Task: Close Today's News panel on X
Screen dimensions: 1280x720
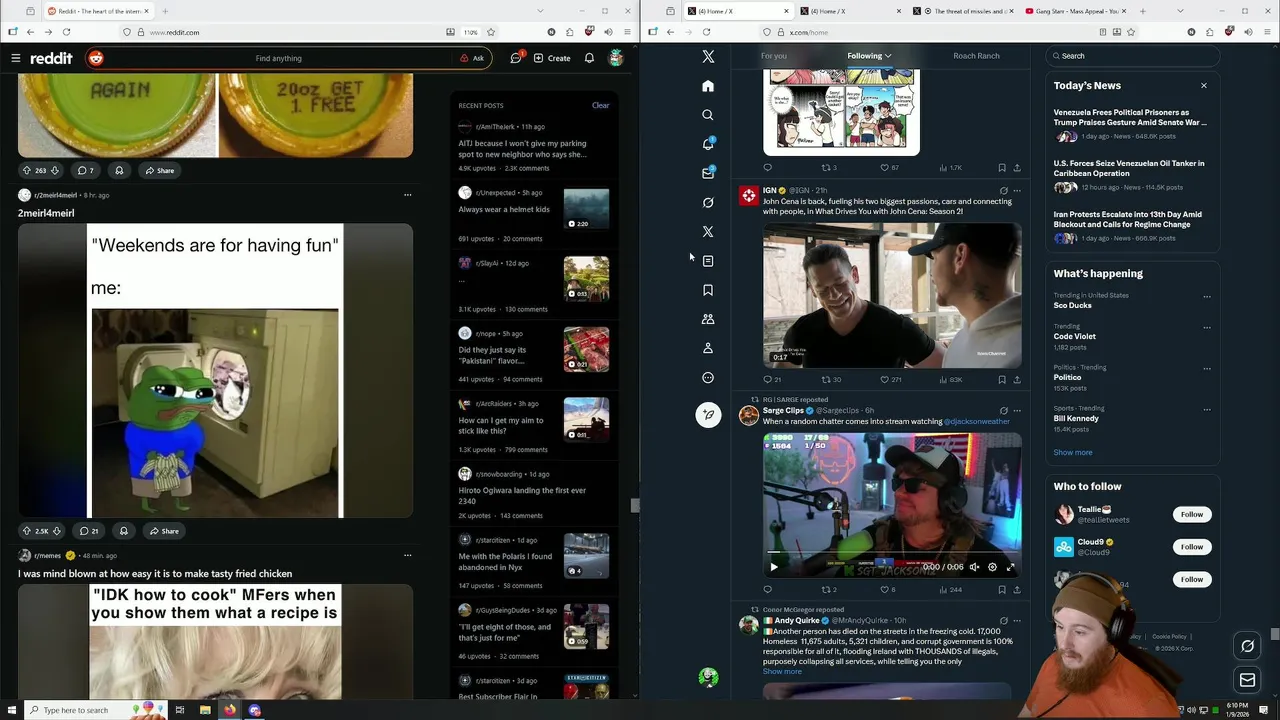Action: [1204, 86]
